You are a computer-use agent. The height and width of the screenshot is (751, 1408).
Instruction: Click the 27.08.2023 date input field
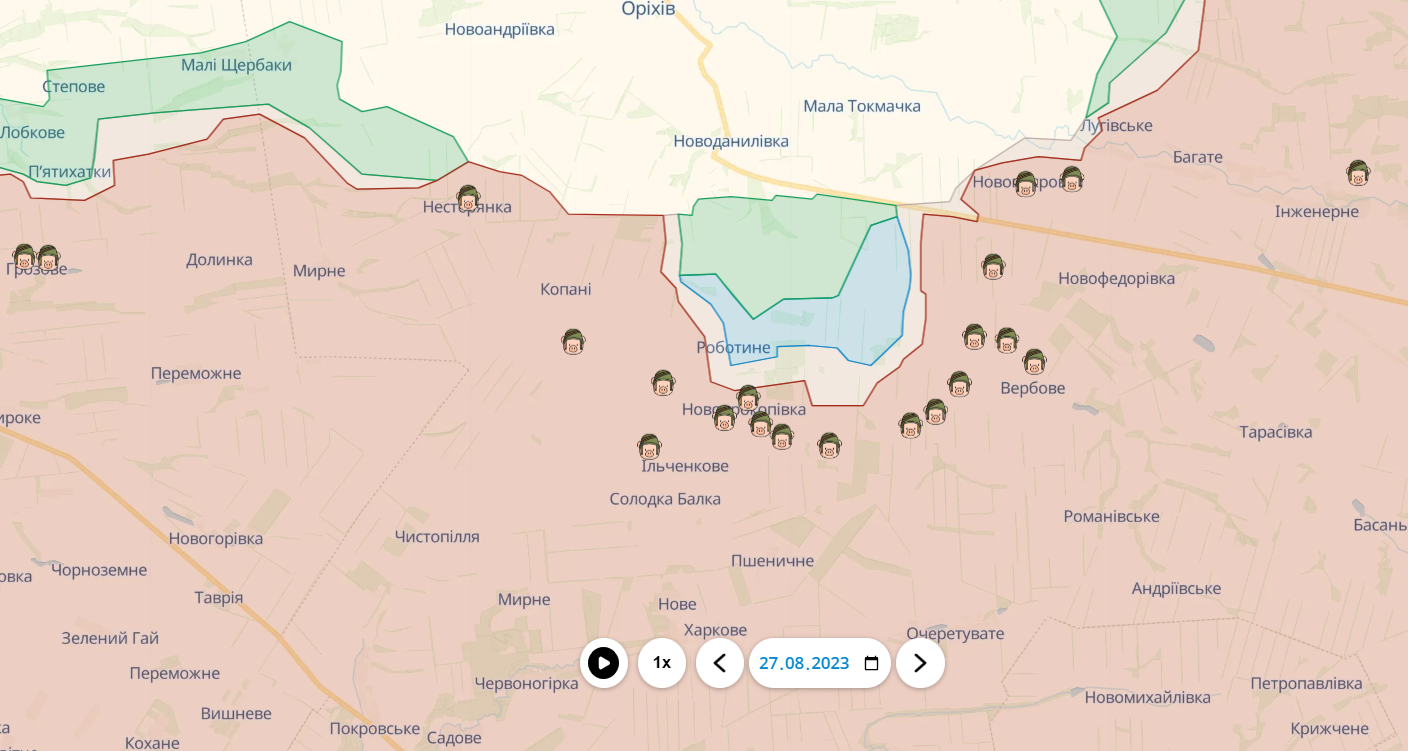point(803,664)
